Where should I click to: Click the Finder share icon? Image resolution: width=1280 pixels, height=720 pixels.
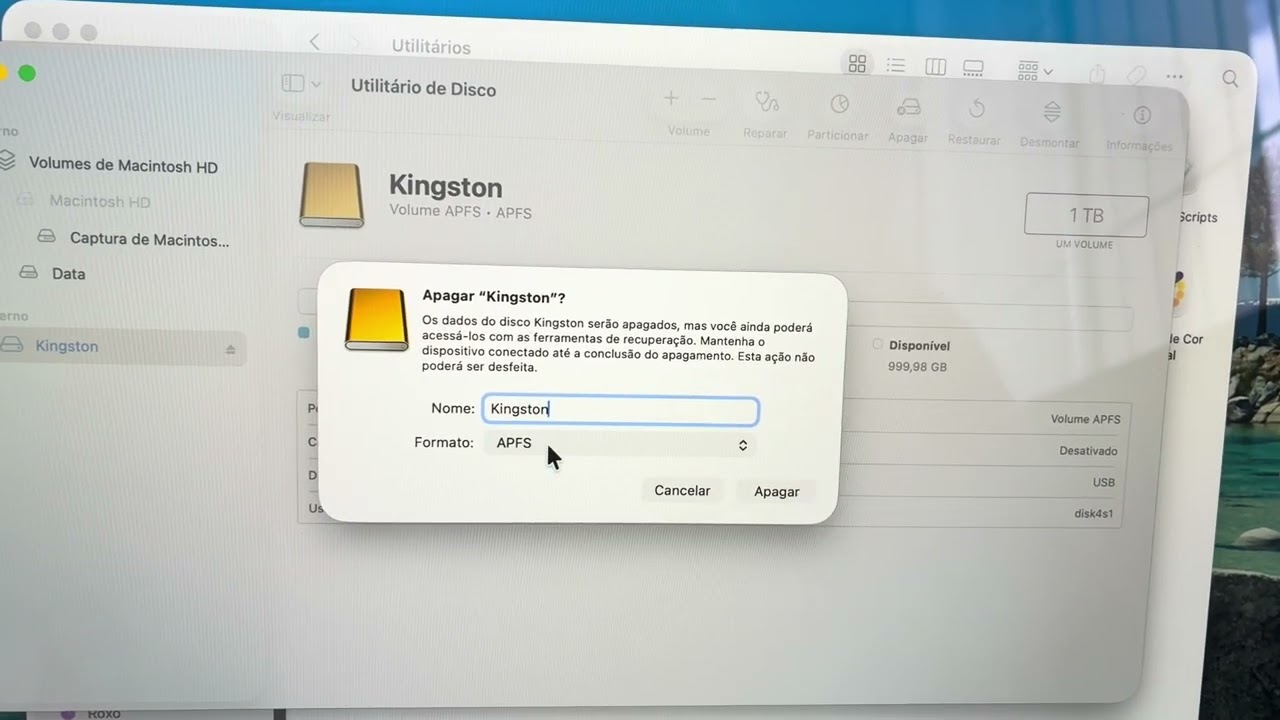click(1097, 74)
